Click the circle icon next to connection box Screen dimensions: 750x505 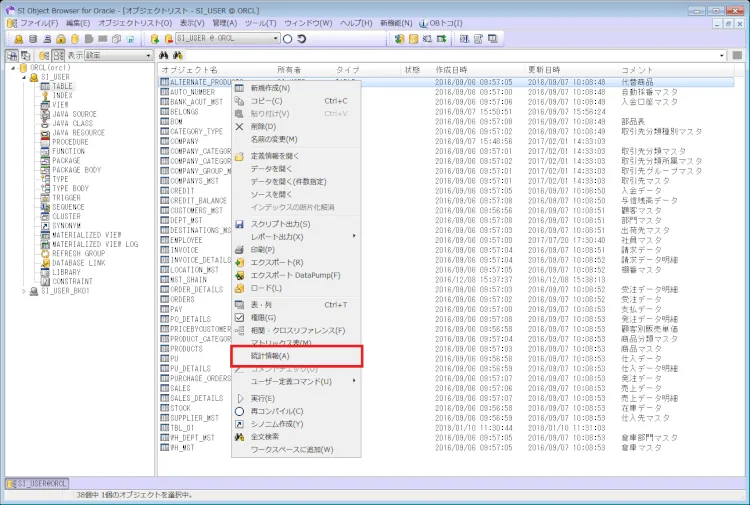tap(287, 39)
